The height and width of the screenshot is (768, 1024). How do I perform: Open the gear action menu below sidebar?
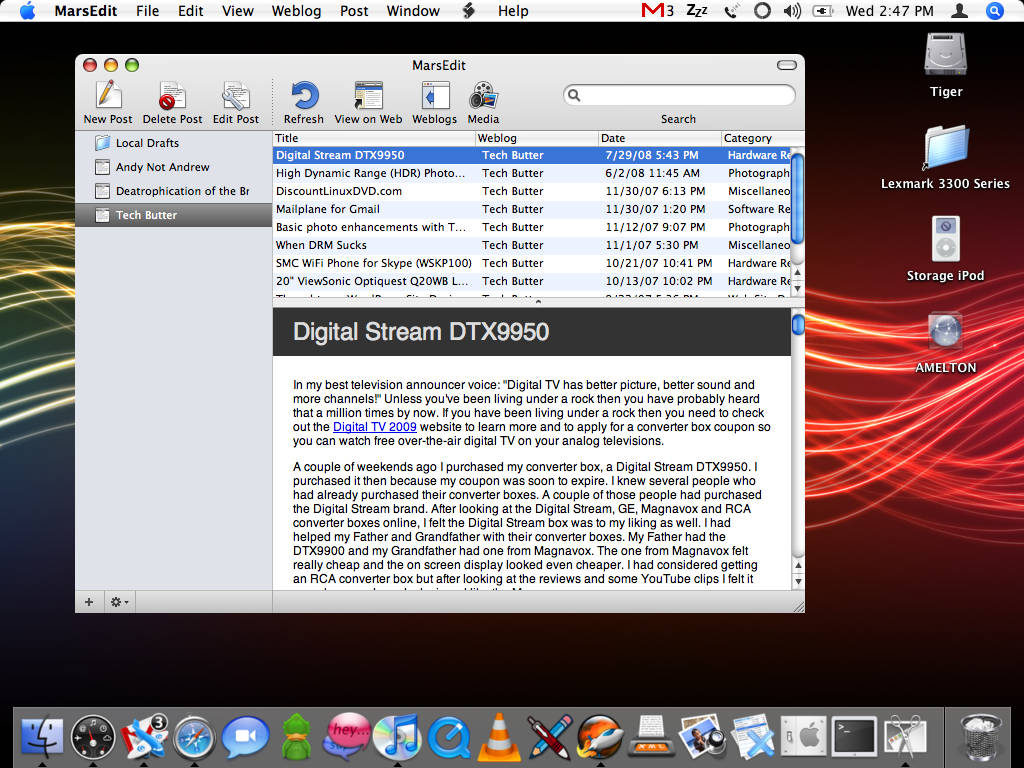click(x=119, y=602)
